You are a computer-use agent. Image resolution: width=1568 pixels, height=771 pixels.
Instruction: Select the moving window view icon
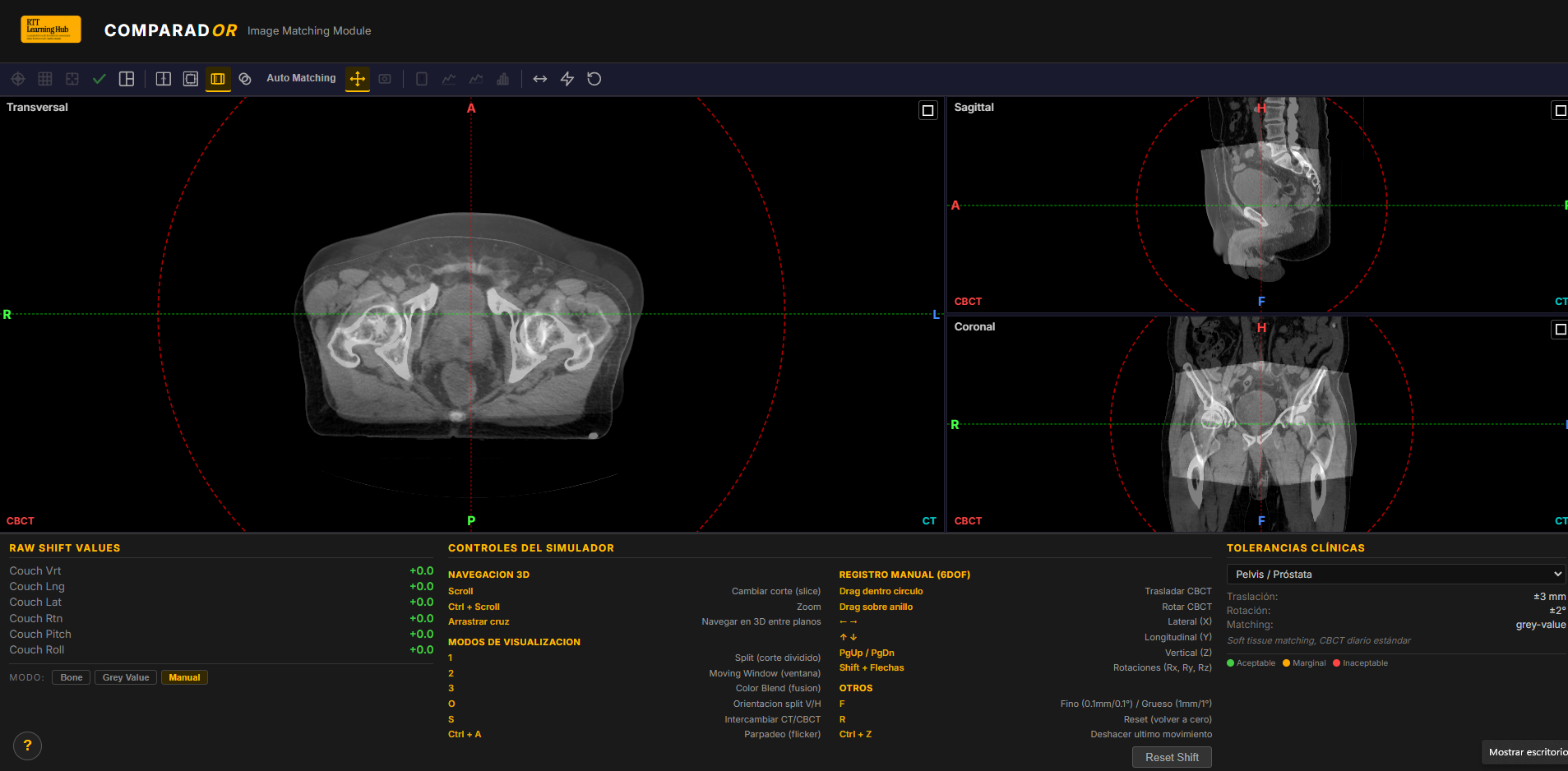[x=191, y=79]
